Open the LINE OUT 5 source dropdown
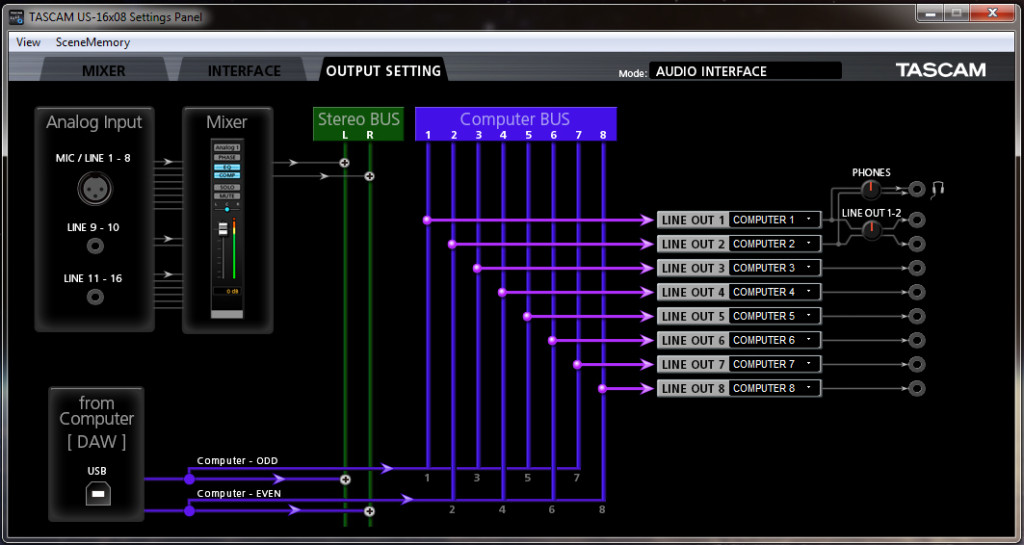Viewport: 1024px width, 545px height. [775, 317]
